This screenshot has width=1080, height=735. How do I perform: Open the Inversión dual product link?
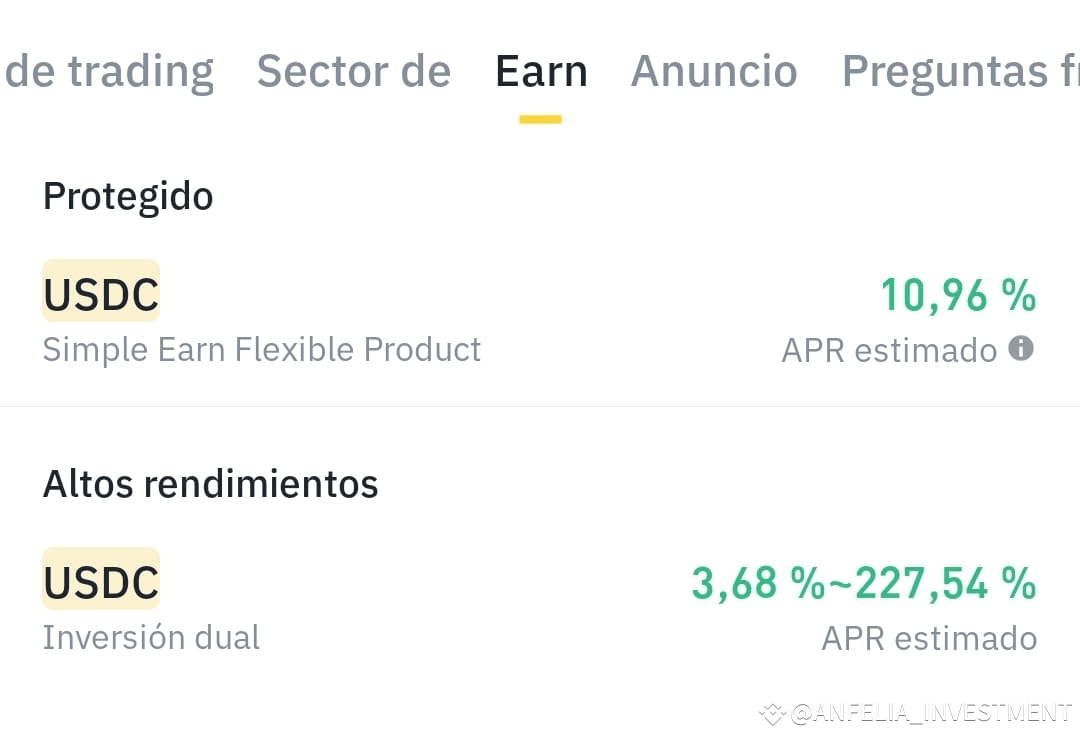pyautogui.click(x=151, y=636)
